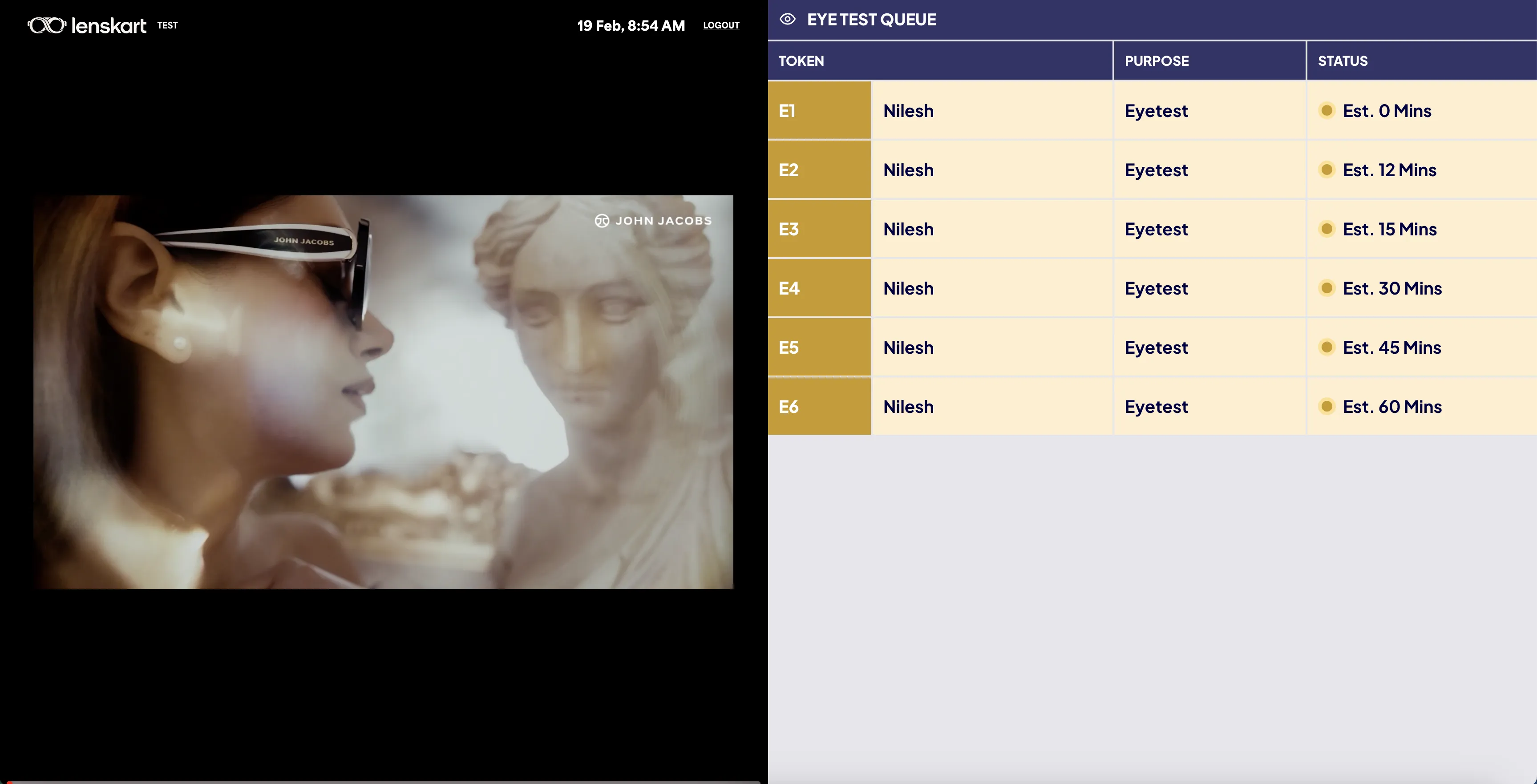Image resolution: width=1537 pixels, height=784 pixels.
Task: Click Eyetest purpose in row E4
Action: [1157, 289]
